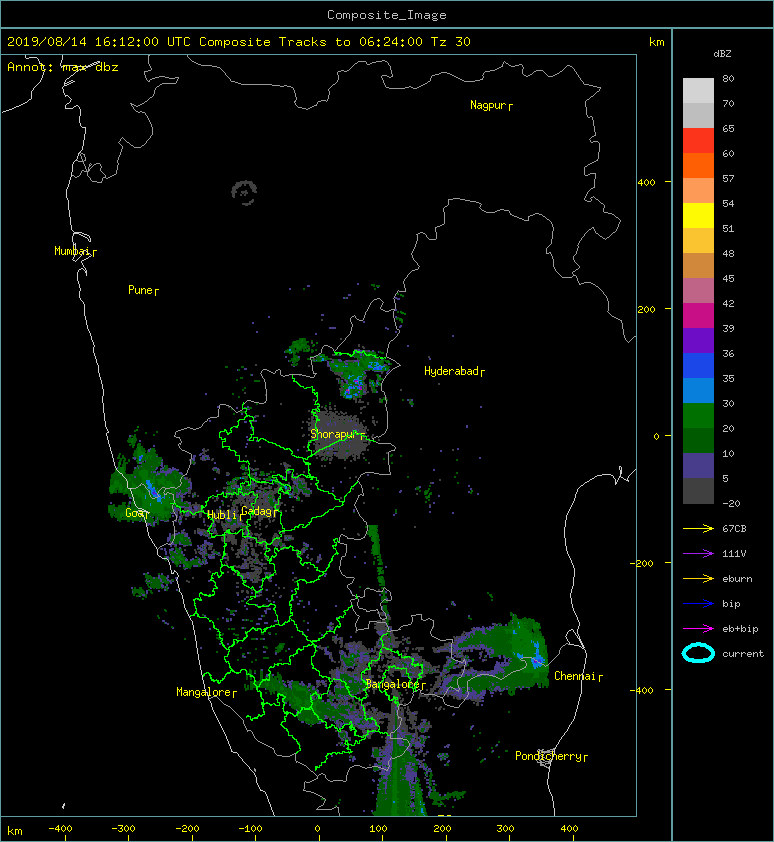The width and height of the screenshot is (774, 842).
Task: Click the magenta 42 dBZ color swatch
Action: (698, 315)
